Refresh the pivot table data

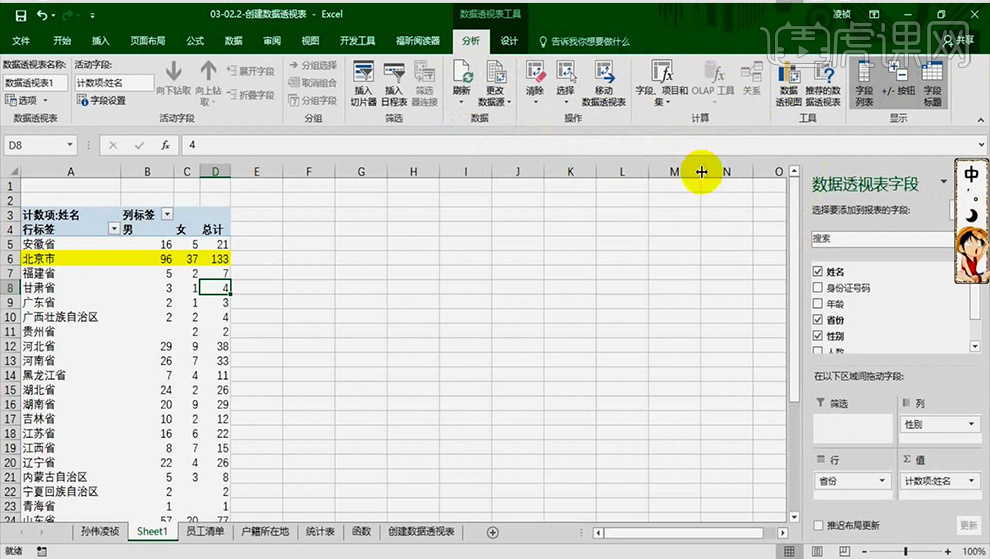pos(462,83)
